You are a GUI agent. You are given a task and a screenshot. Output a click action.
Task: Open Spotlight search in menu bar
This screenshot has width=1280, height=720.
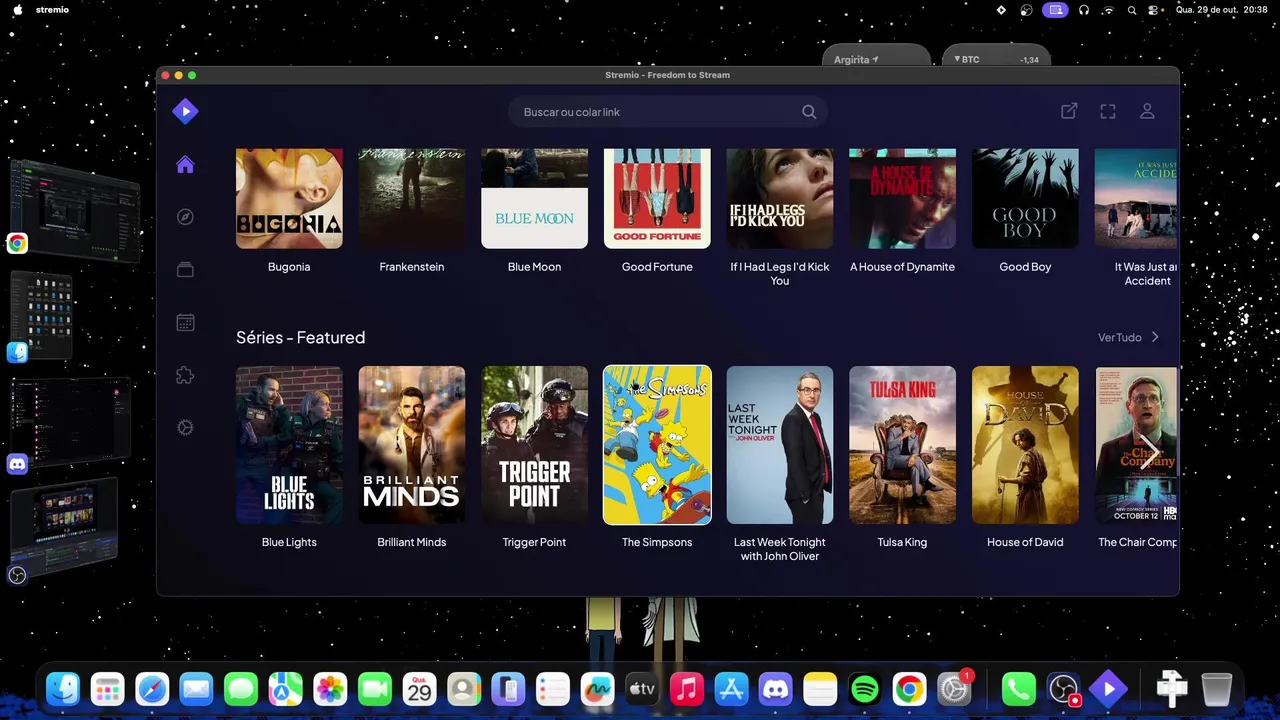click(1132, 10)
